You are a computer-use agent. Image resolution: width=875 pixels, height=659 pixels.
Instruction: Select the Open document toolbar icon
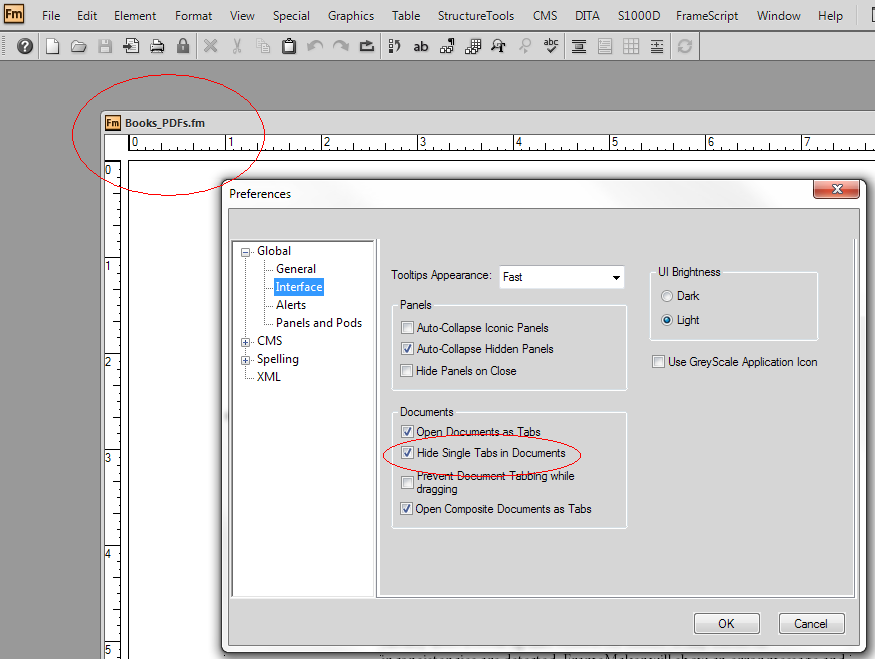(78, 45)
